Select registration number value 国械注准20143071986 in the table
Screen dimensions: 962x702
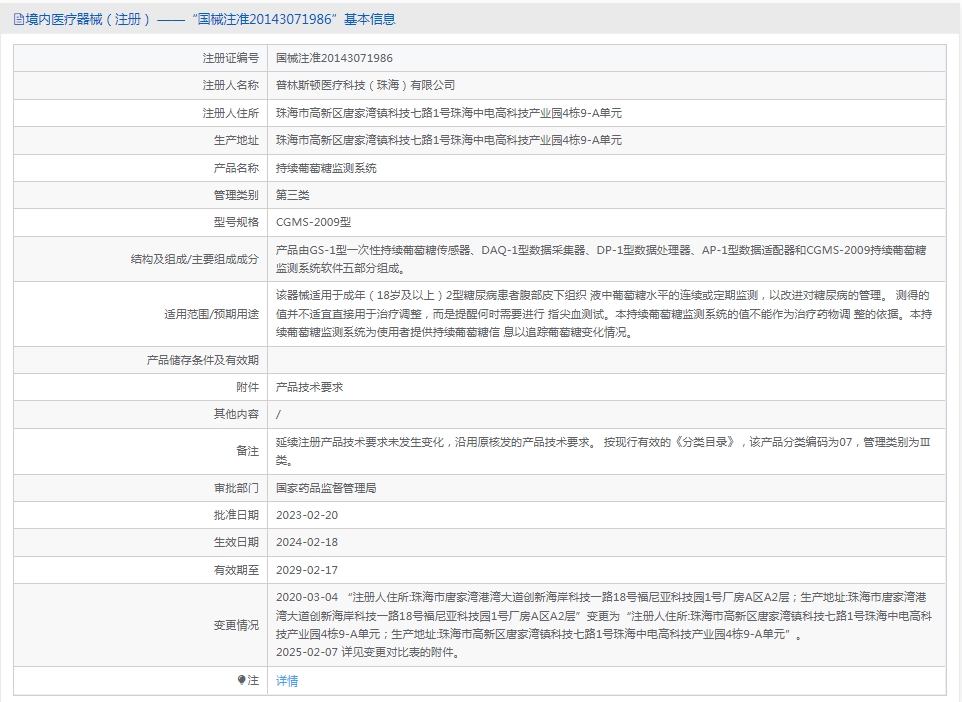334,58
